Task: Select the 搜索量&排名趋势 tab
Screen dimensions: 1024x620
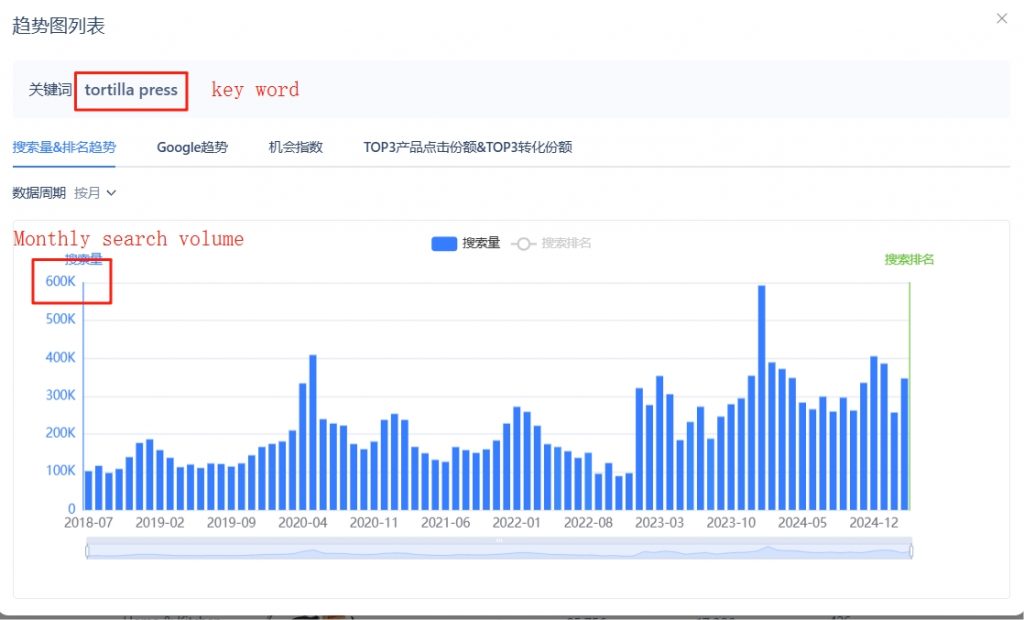Action: click(x=64, y=147)
